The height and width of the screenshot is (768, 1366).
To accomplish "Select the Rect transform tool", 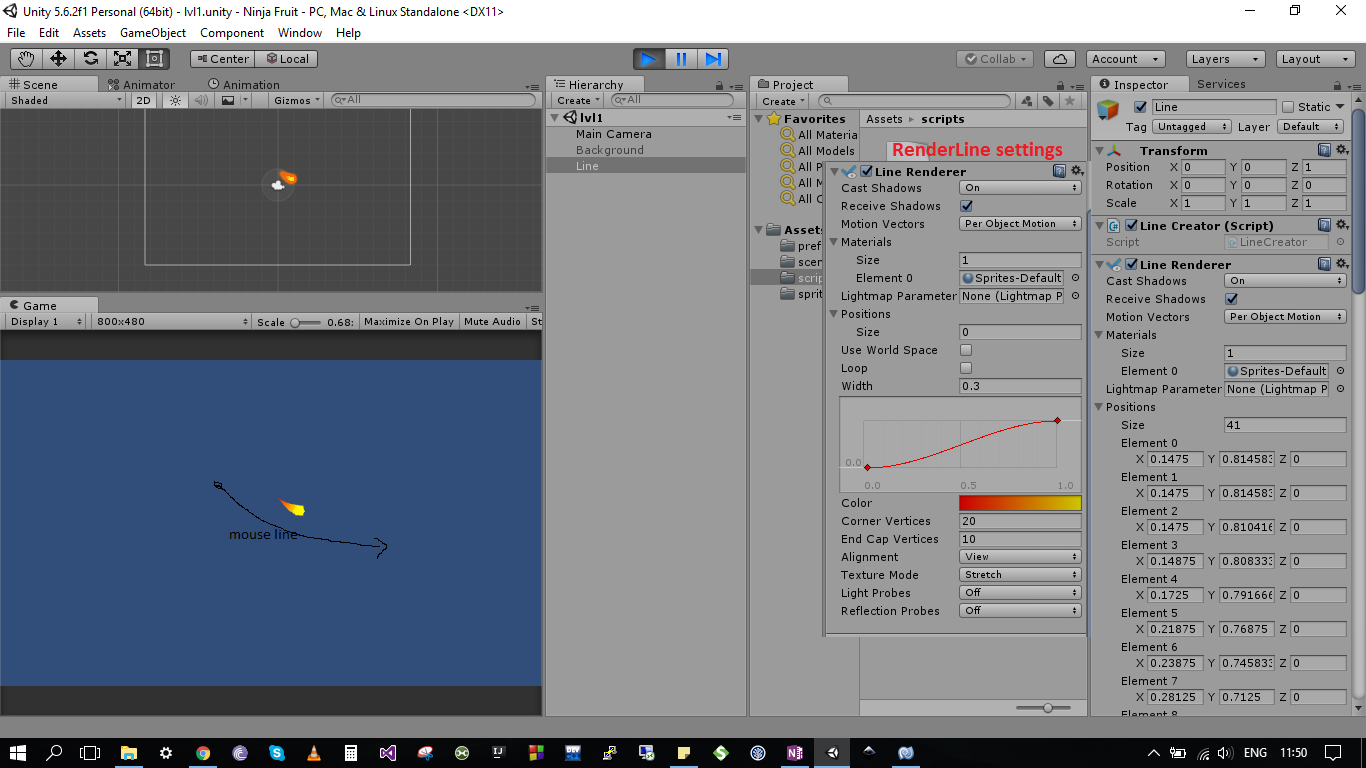I will (x=155, y=59).
